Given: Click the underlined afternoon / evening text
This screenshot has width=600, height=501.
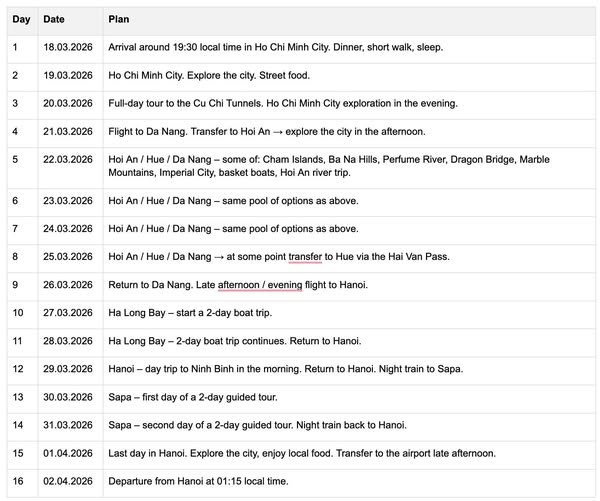Looking at the screenshot, I should point(260,285).
